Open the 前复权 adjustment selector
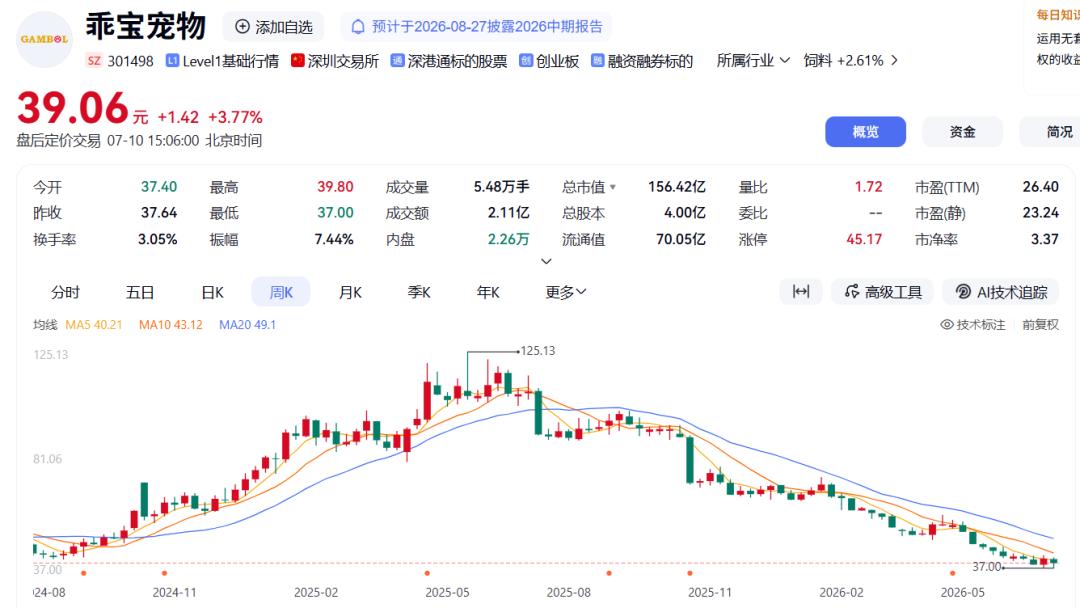Viewport: 1080px width, 608px height. (1040, 324)
